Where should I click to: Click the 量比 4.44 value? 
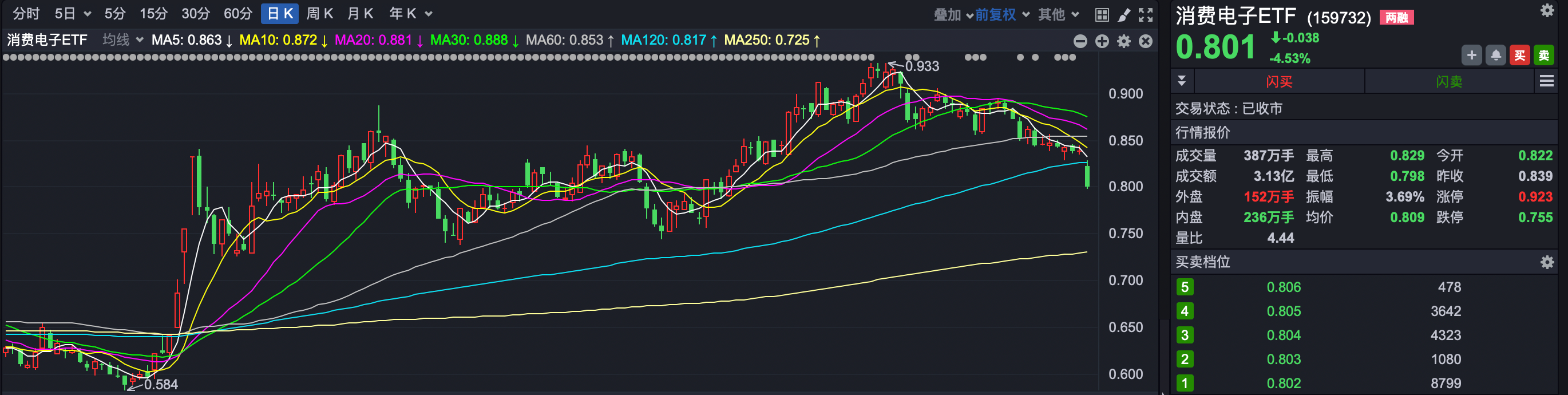click(x=1280, y=238)
